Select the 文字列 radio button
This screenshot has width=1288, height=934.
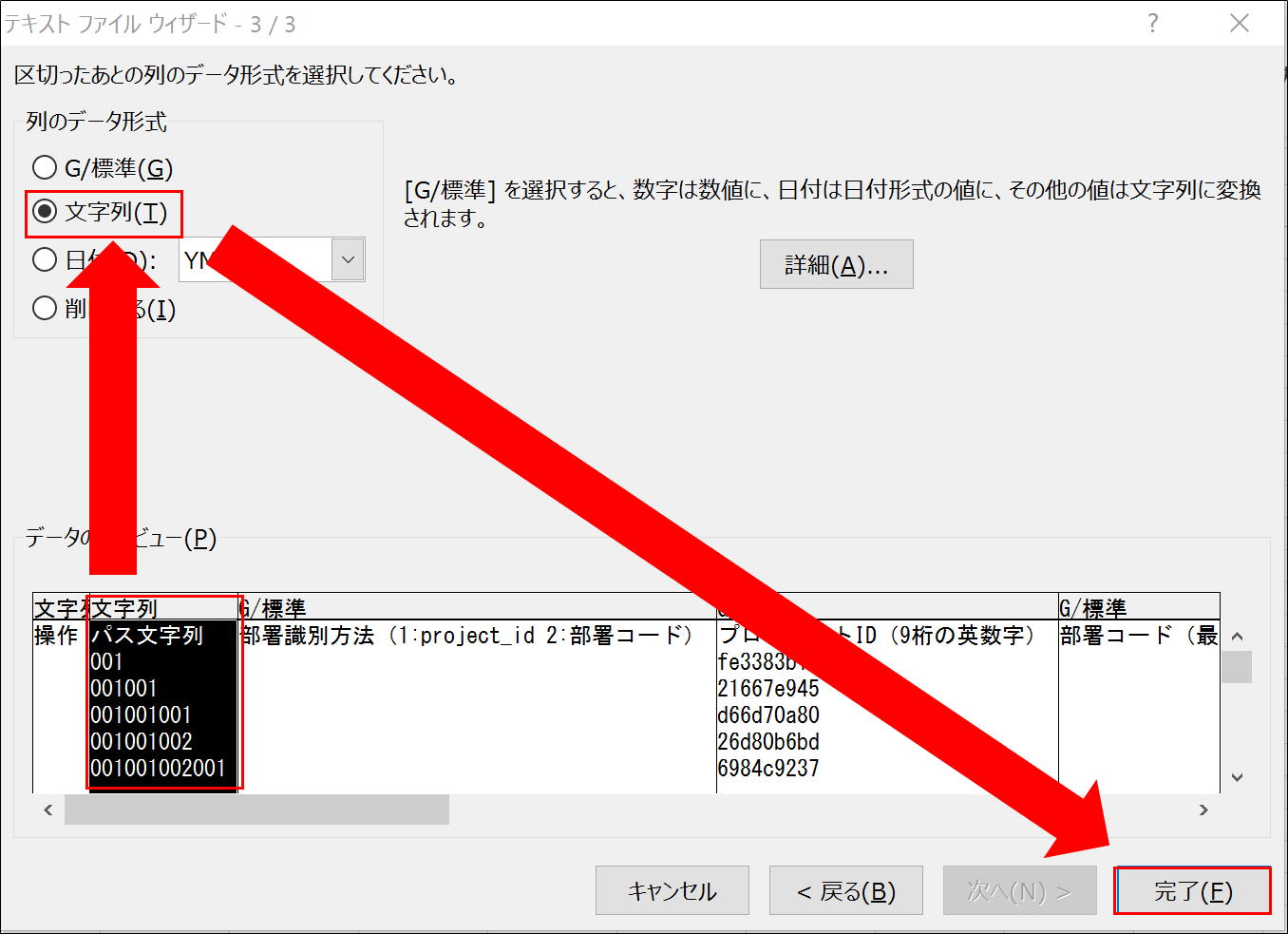tap(45, 212)
